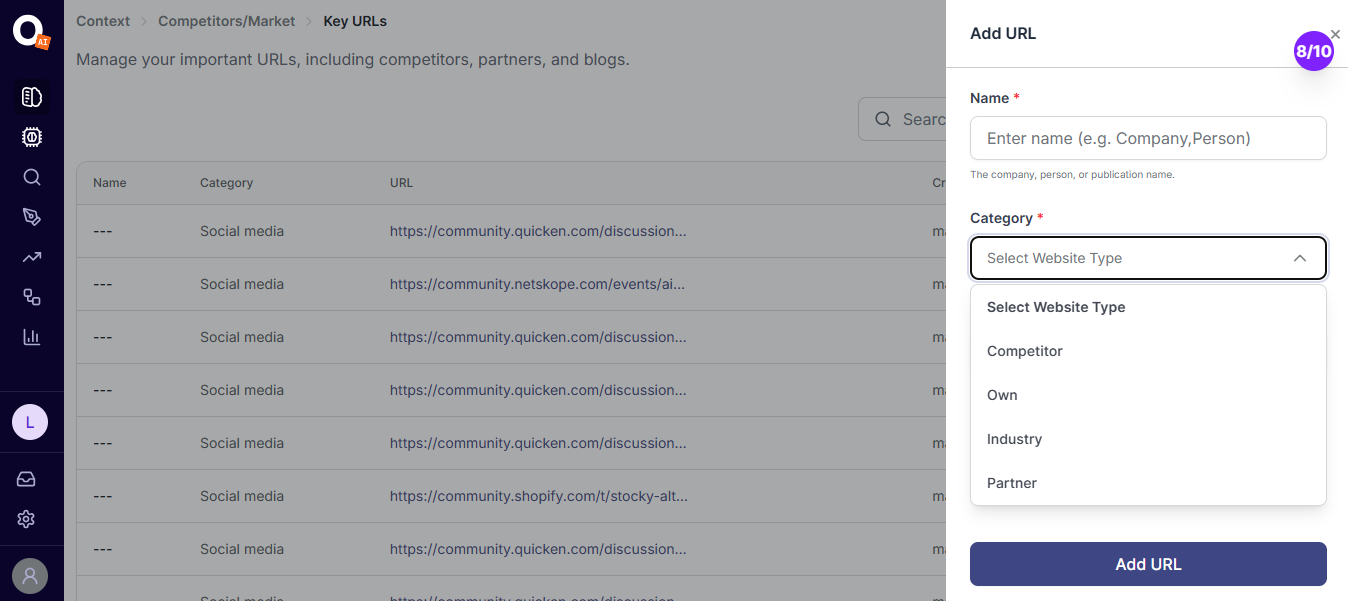Open the bar chart icon in sidebar
This screenshot has height=601, width=1348.
(32, 337)
